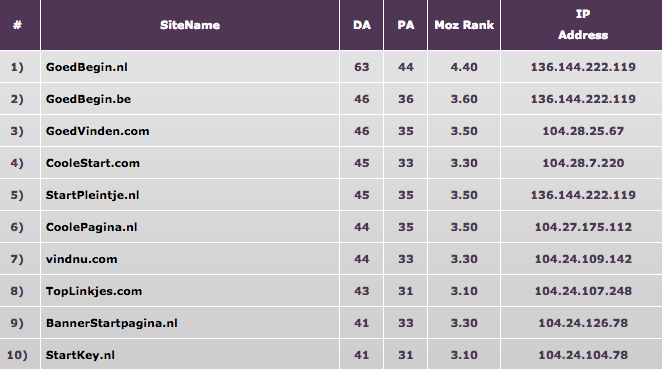Screen dimensions: 662x369
Task: Click the vindnu.com site name
Action: click(x=81, y=259)
